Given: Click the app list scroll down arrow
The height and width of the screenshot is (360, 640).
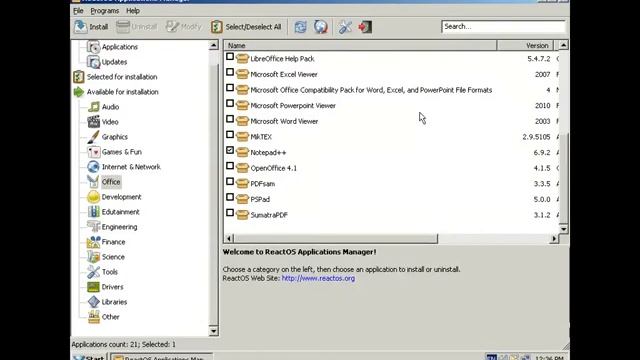Looking at the screenshot, I should tap(563, 229).
